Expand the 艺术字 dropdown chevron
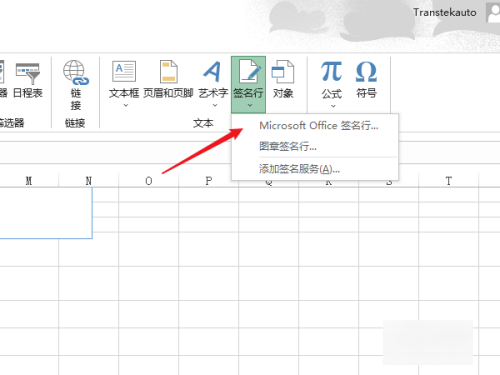 coord(215,105)
